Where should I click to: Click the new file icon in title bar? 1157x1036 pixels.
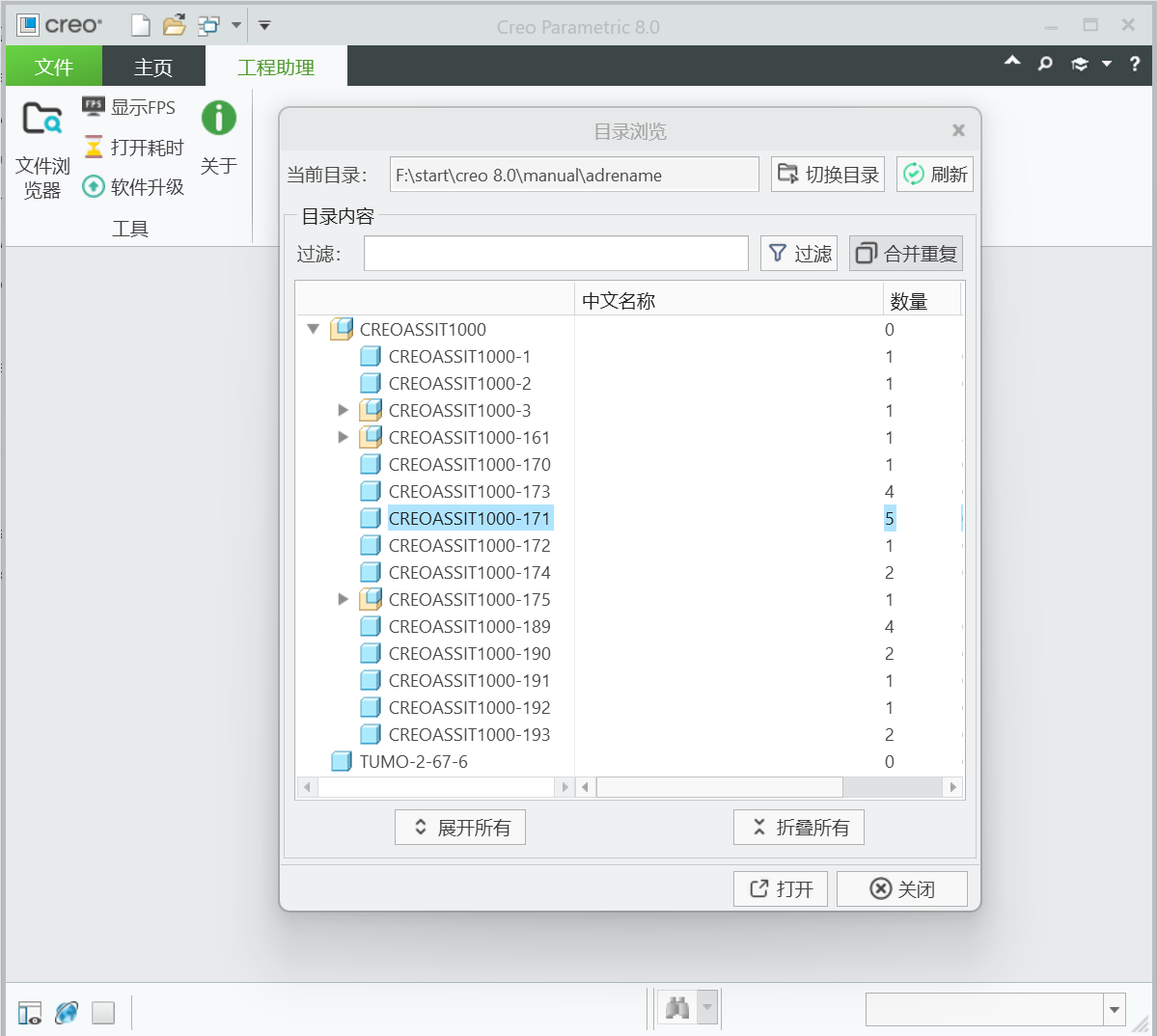click(141, 26)
